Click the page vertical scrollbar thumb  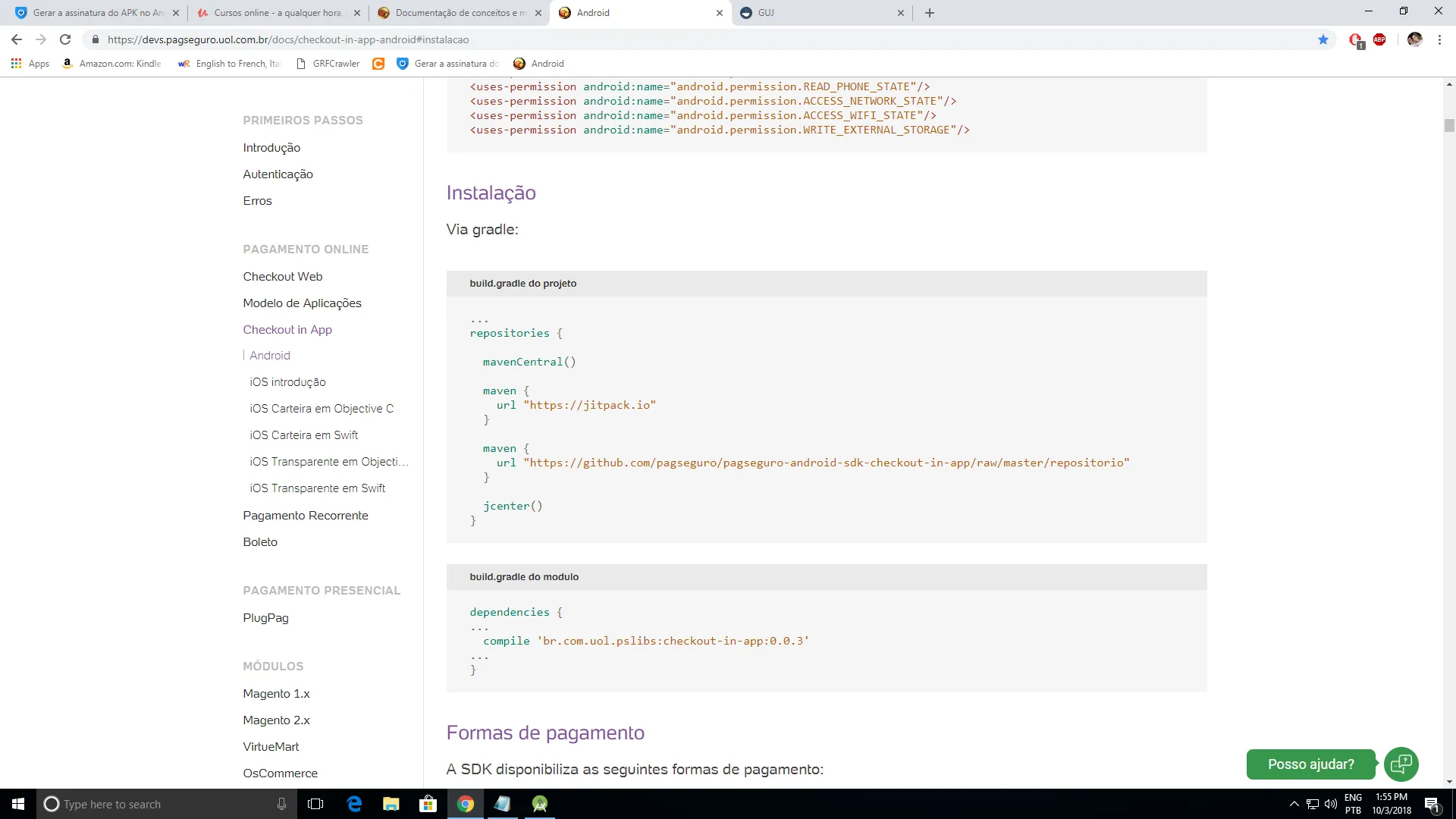[x=1449, y=126]
